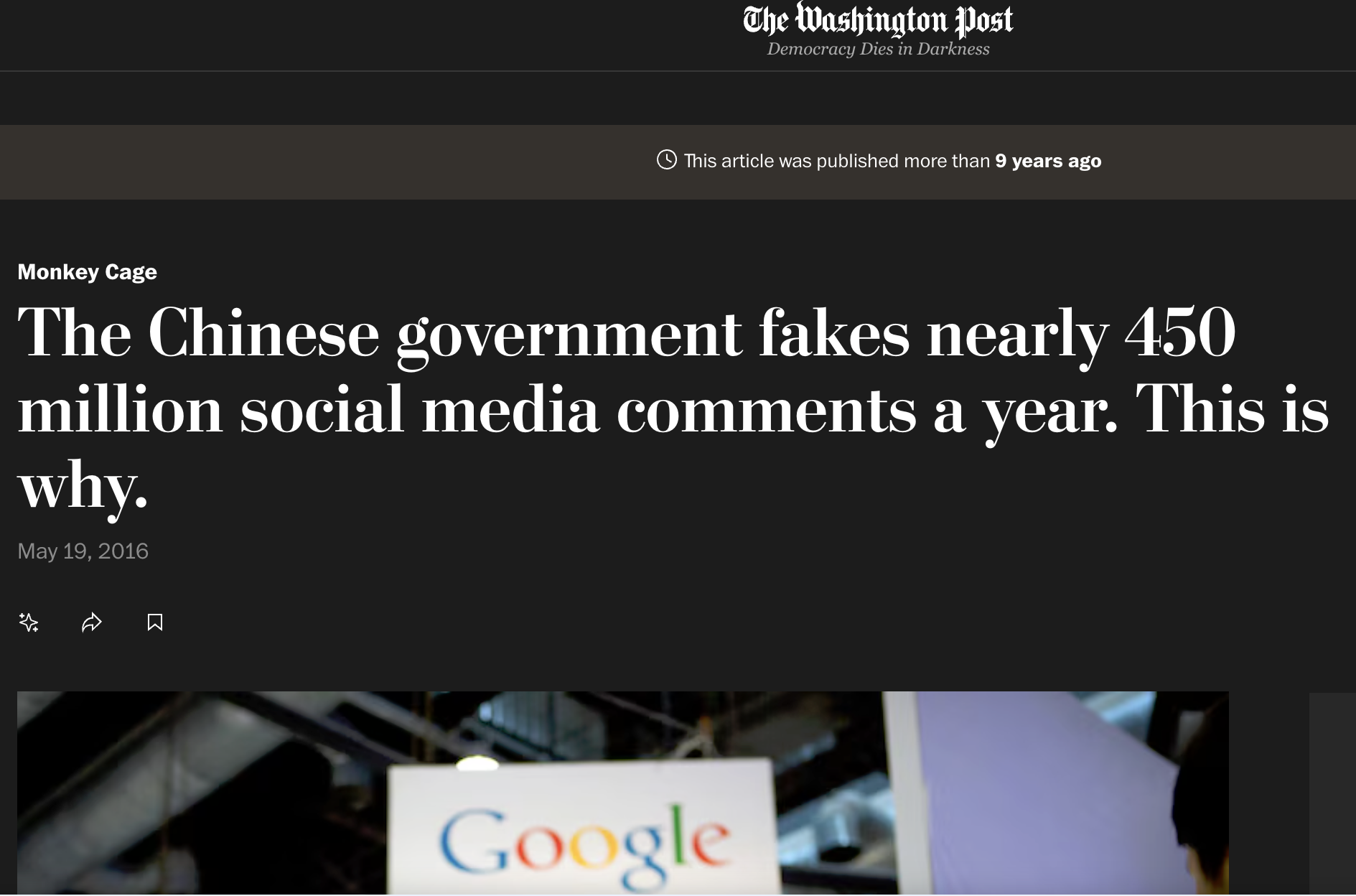Image resolution: width=1356 pixels, height=896 pixels.
Task: Click the purple banner in the photo
Action: pyautogui.click(x=1034, y=790)
